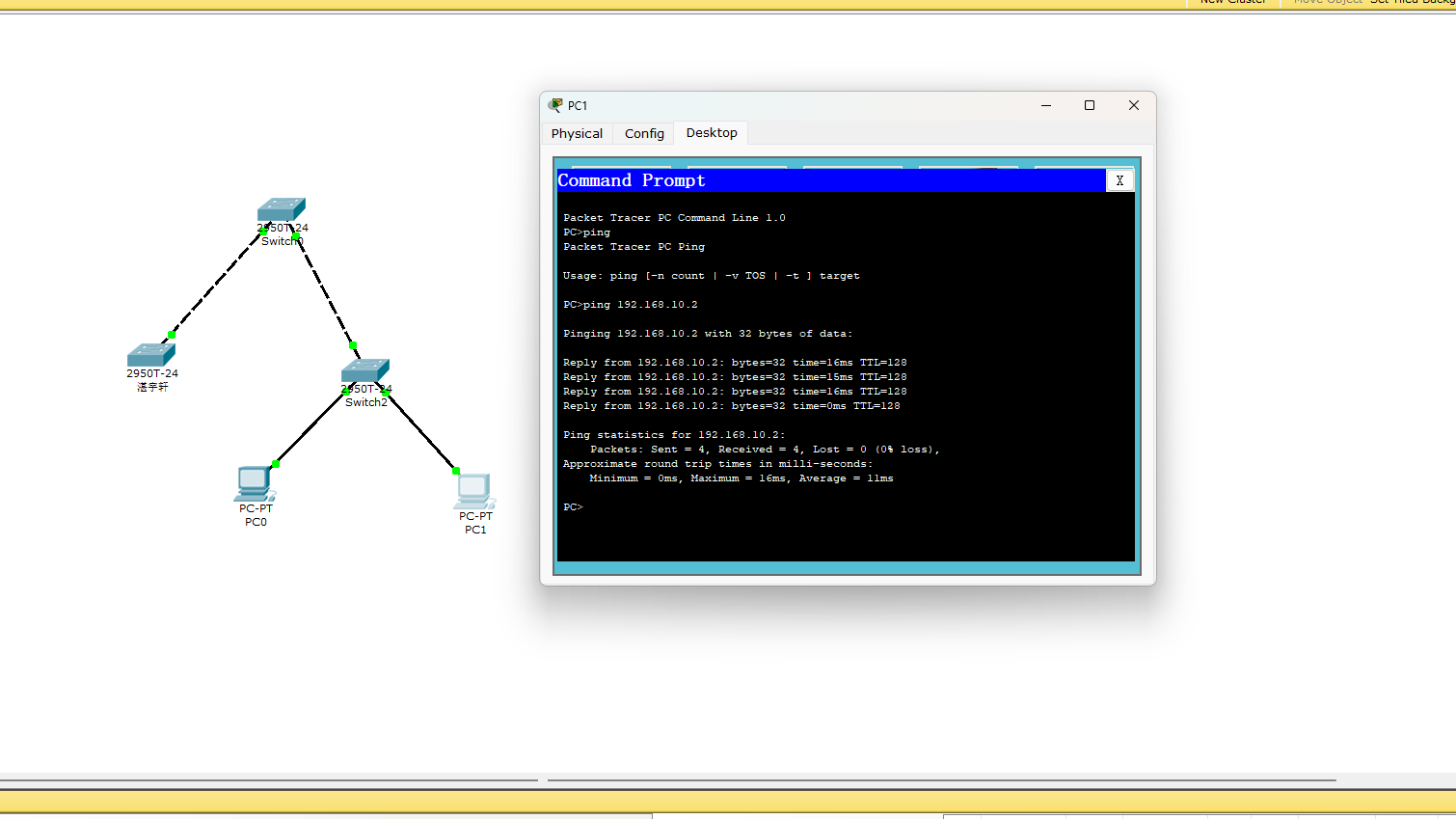Click the Packet Tracer PC Command Line 1.0 text
The width and height of the screenshot is (1456, 819).
(x=674, y=218)
